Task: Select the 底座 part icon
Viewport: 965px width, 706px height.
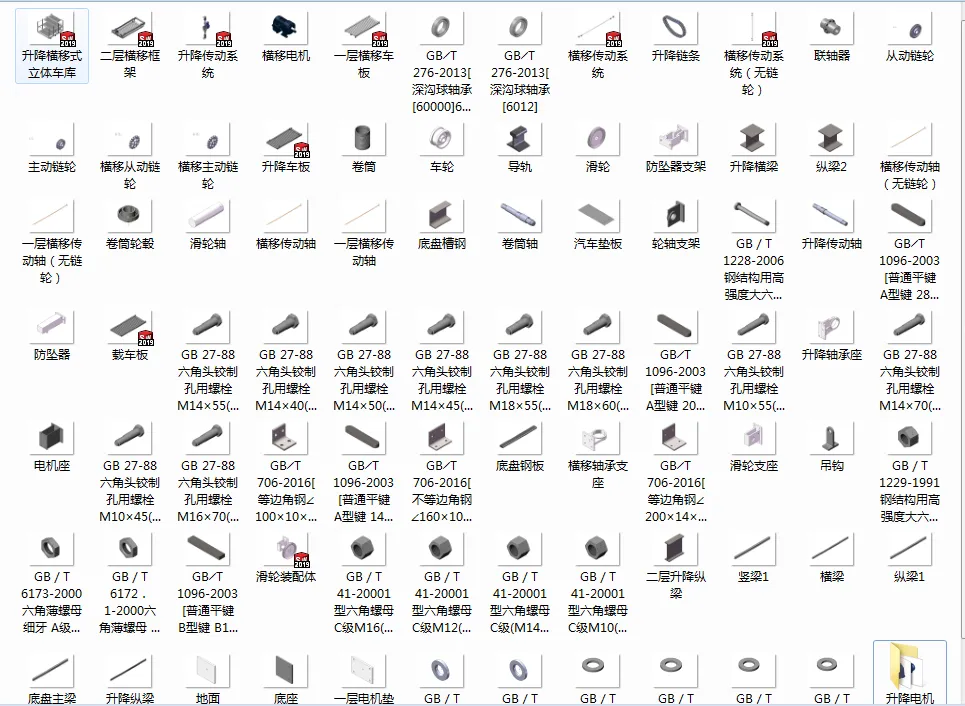Action: tap(286, 671)
